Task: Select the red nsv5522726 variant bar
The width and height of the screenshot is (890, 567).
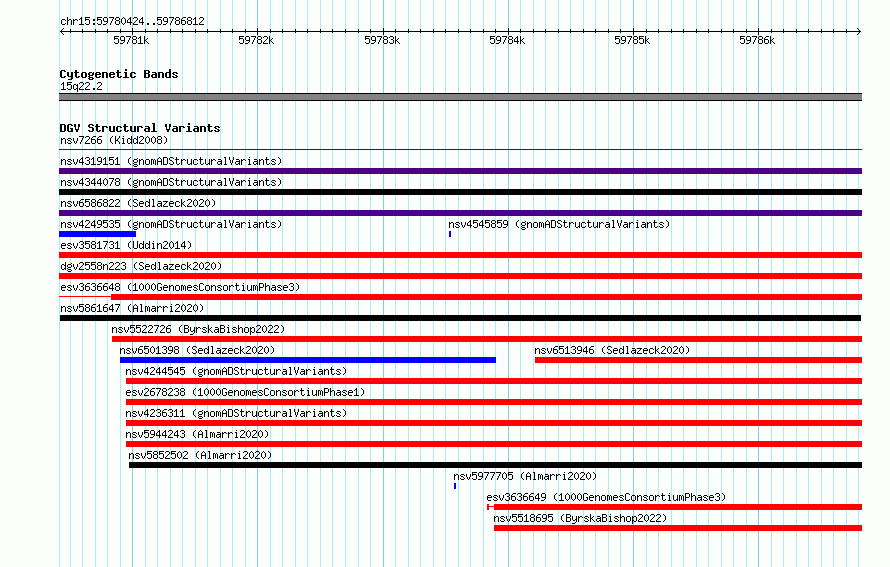Action: click(x=487, y=339)
